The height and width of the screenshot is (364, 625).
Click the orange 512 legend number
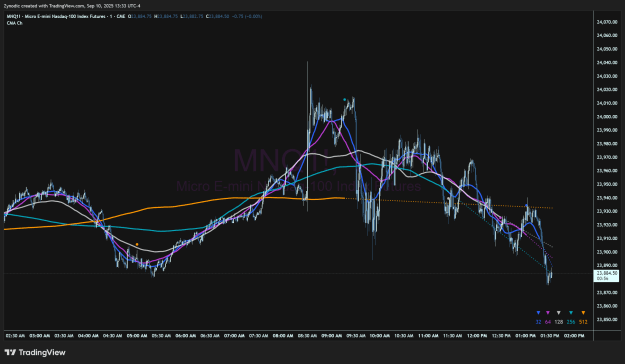tap(583, 322)
